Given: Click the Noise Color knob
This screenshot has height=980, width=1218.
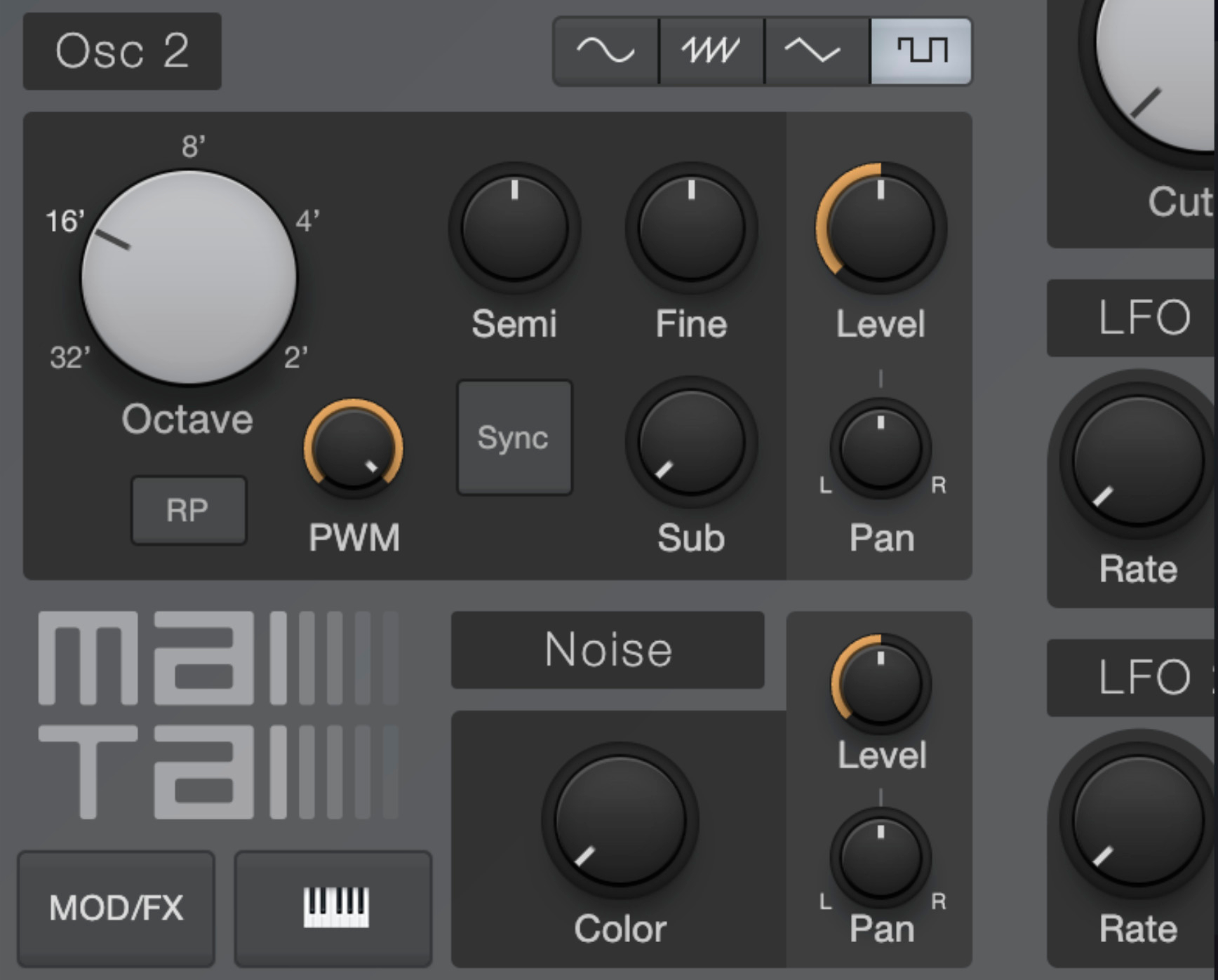Looking at the screenshot, I should pyautogui.click(x=620, y=819).
